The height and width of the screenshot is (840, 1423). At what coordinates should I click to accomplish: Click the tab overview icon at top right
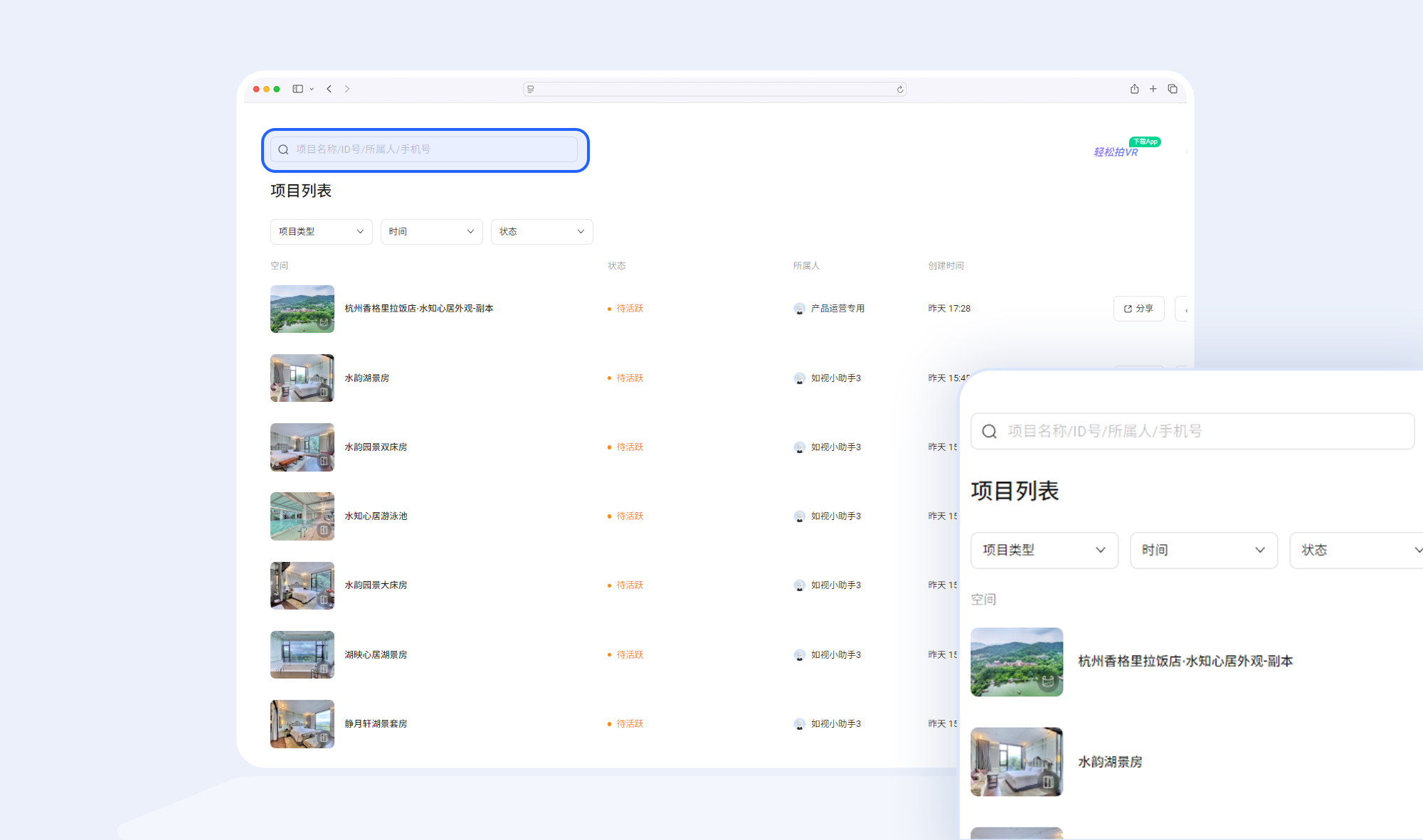point(1173,89)
